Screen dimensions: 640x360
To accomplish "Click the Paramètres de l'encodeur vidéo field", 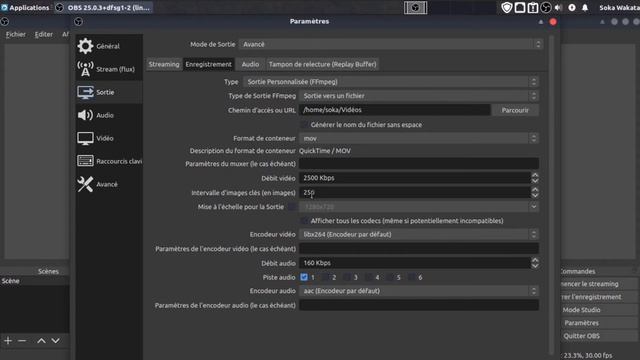I will [419, 249].
